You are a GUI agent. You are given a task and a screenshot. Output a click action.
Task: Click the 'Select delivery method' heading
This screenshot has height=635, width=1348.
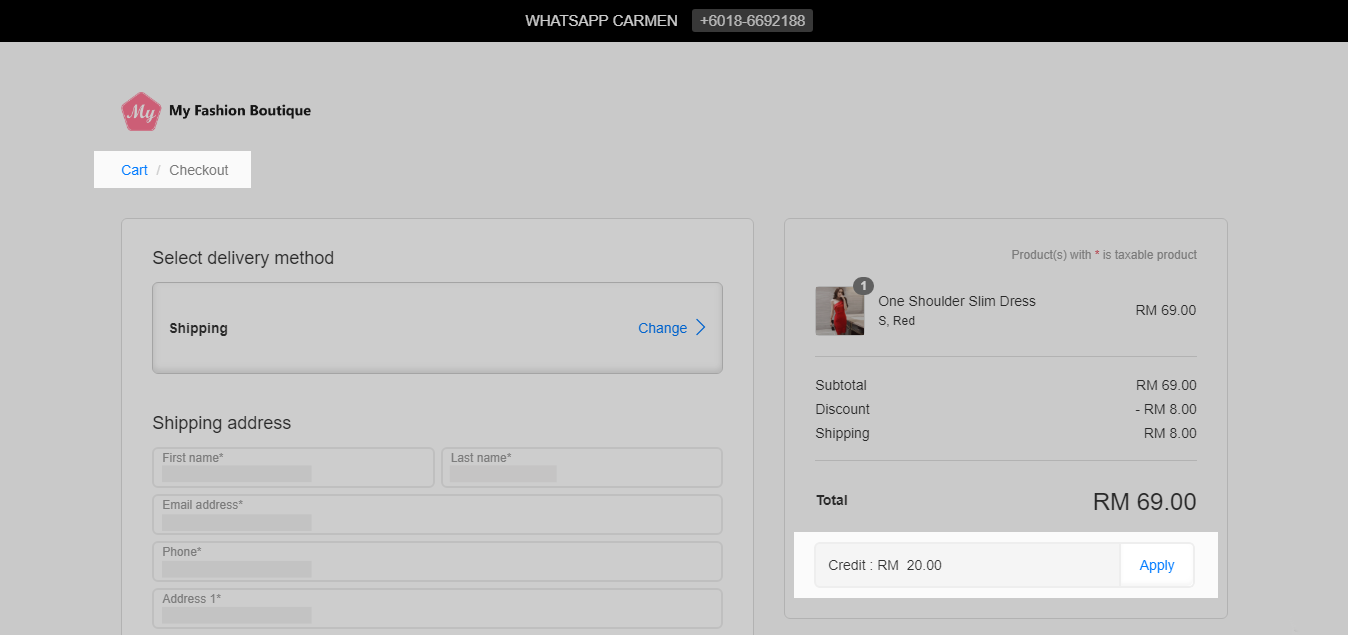pyautogui.click(x=243, y=258)
